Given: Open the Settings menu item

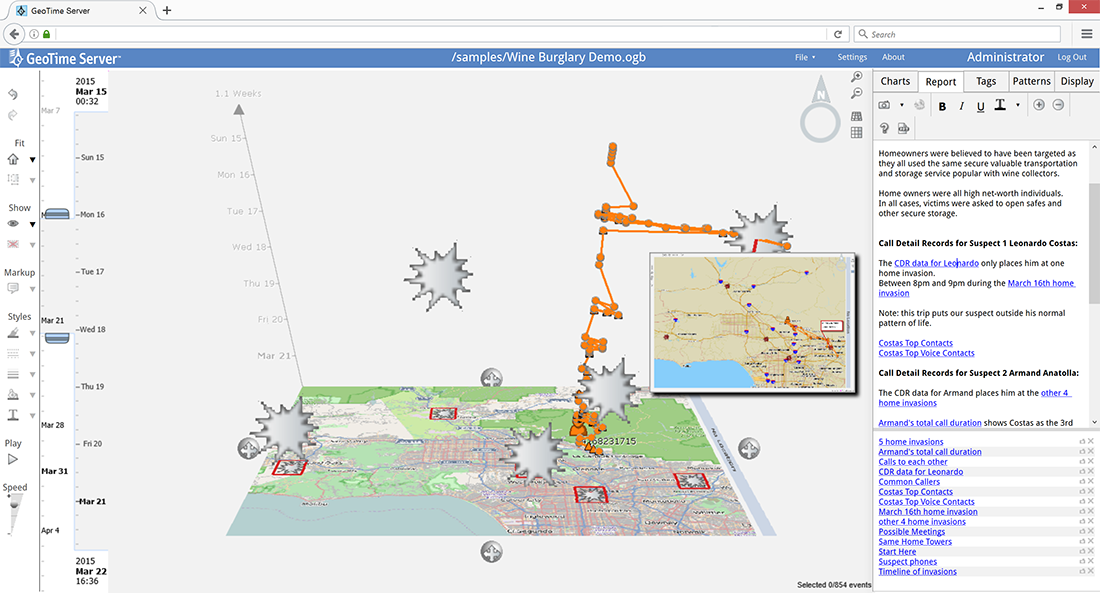Looking at the screenshot, I should [x=852, y=58].
